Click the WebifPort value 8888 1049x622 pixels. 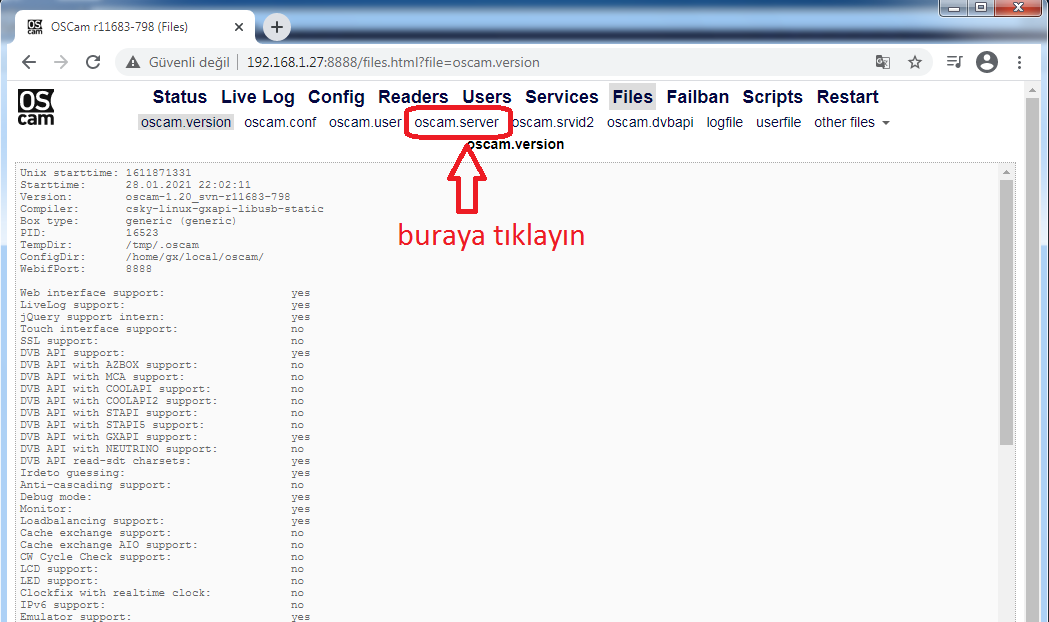pos(138,269)
